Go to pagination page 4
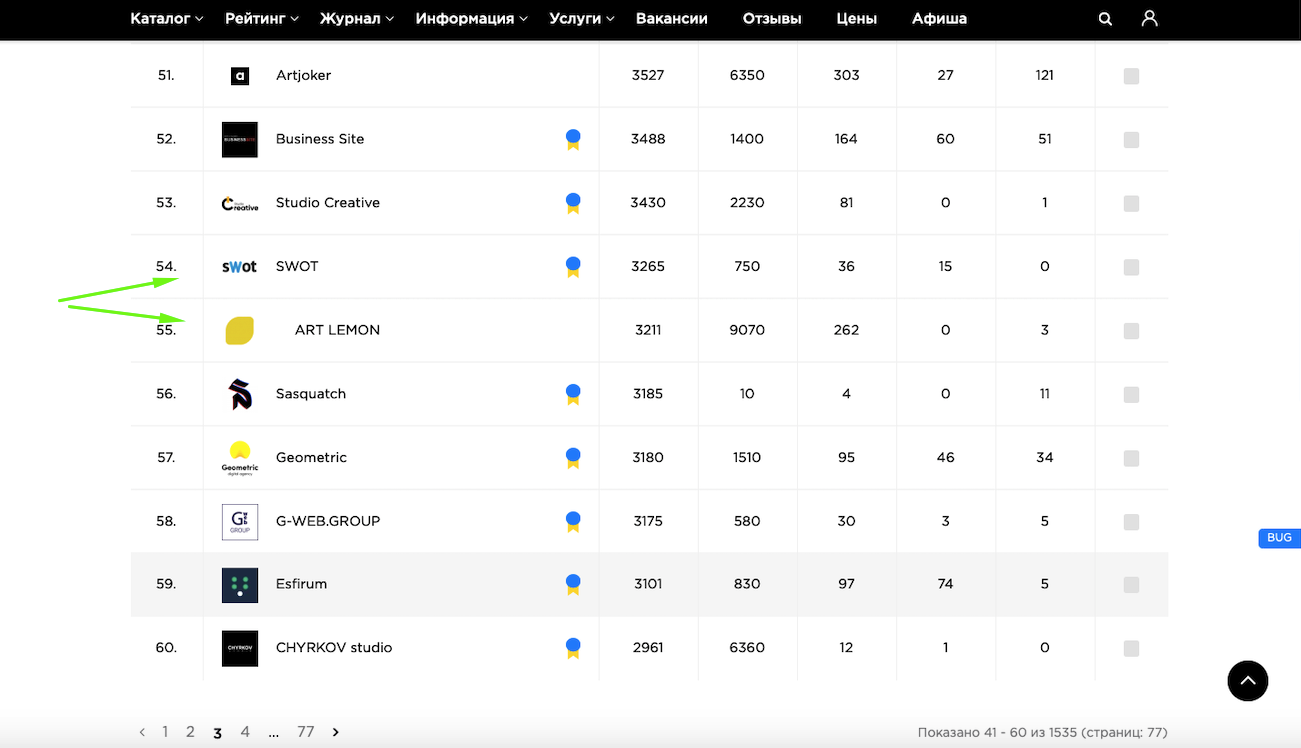The height and width of the screenshot is (748, 1301). coord(245,732)
